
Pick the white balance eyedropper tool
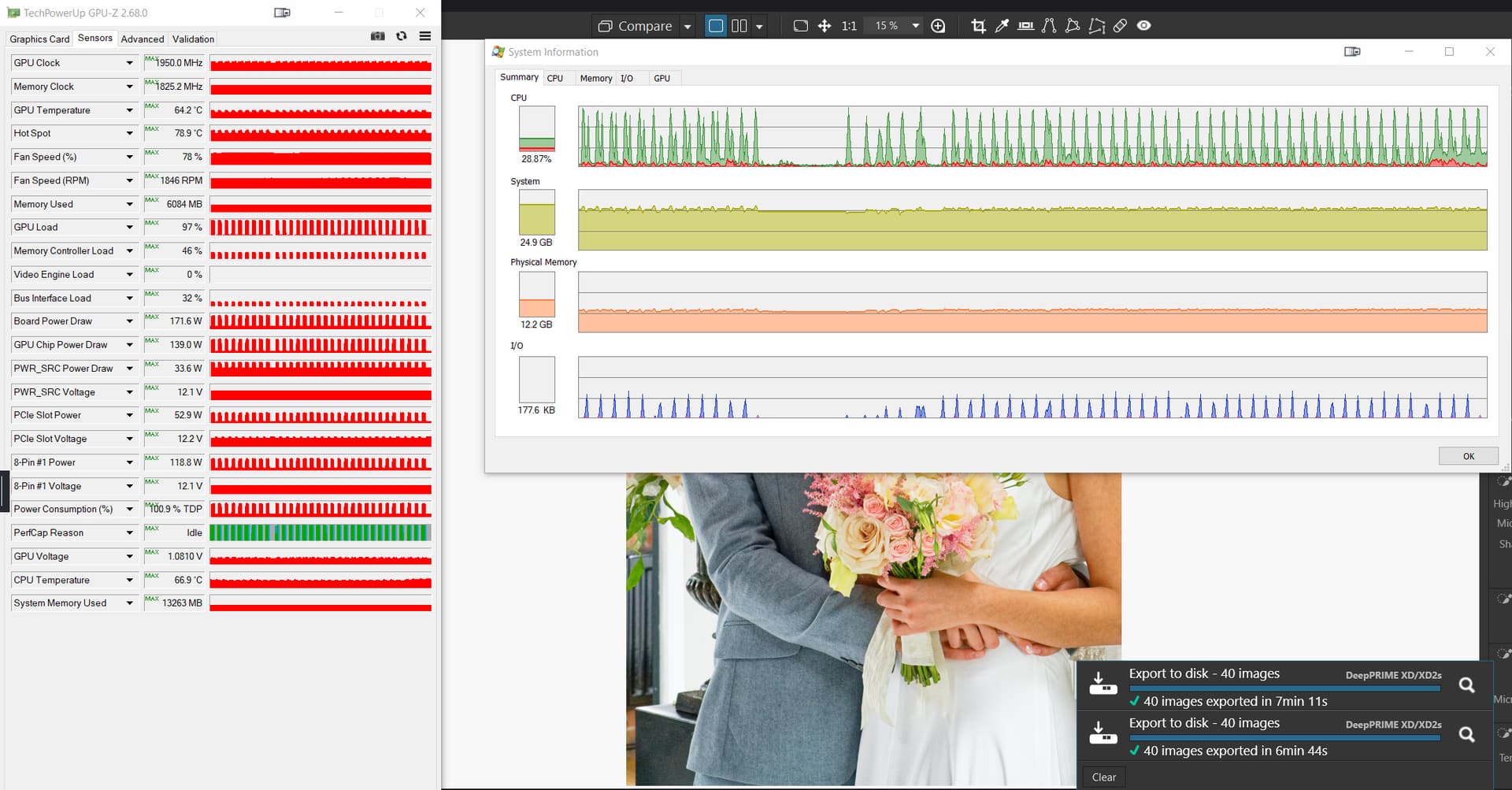pyautogui.click(x=1002, y=26)
